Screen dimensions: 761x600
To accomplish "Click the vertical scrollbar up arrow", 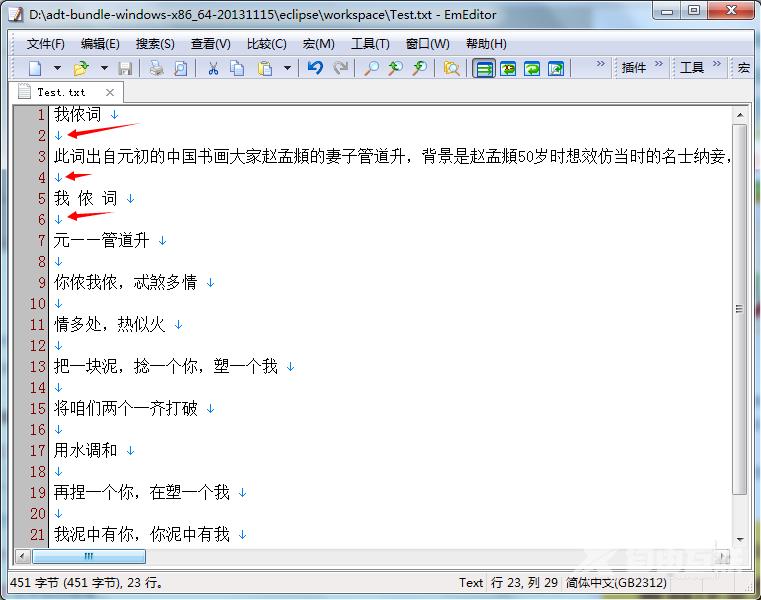I will pos(740,115).
